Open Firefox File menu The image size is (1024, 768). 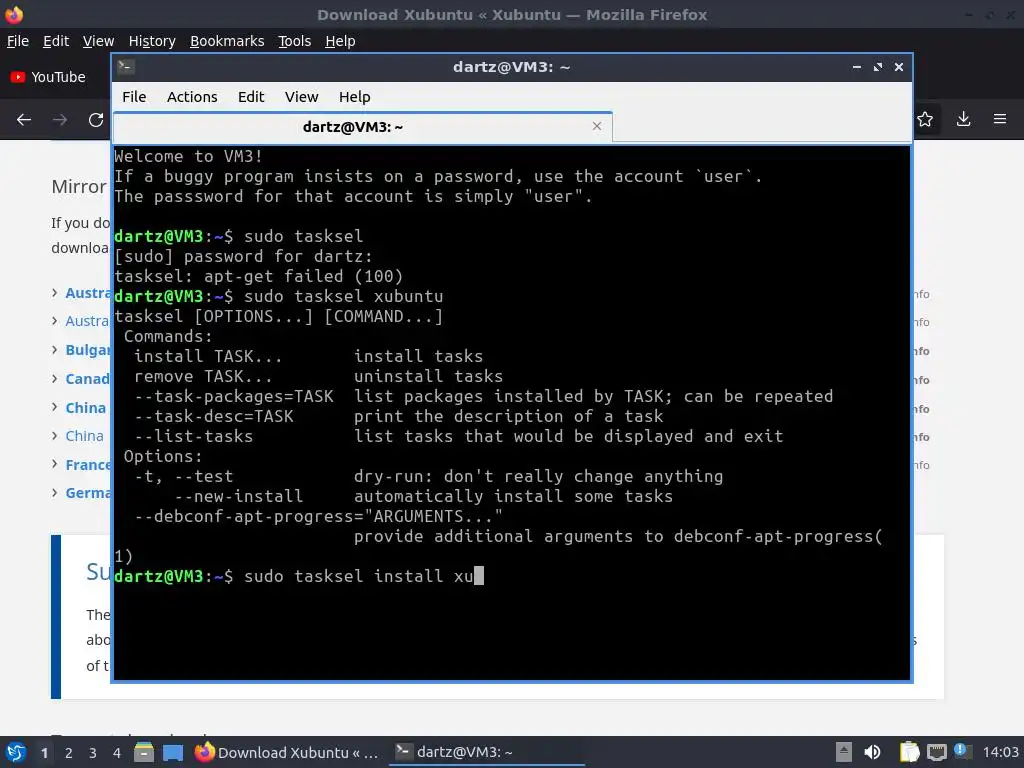coord(18,41)
